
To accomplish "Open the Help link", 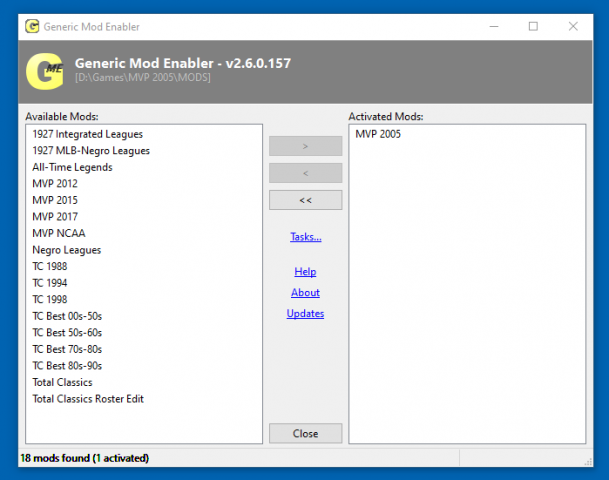I will coord(305,271).
